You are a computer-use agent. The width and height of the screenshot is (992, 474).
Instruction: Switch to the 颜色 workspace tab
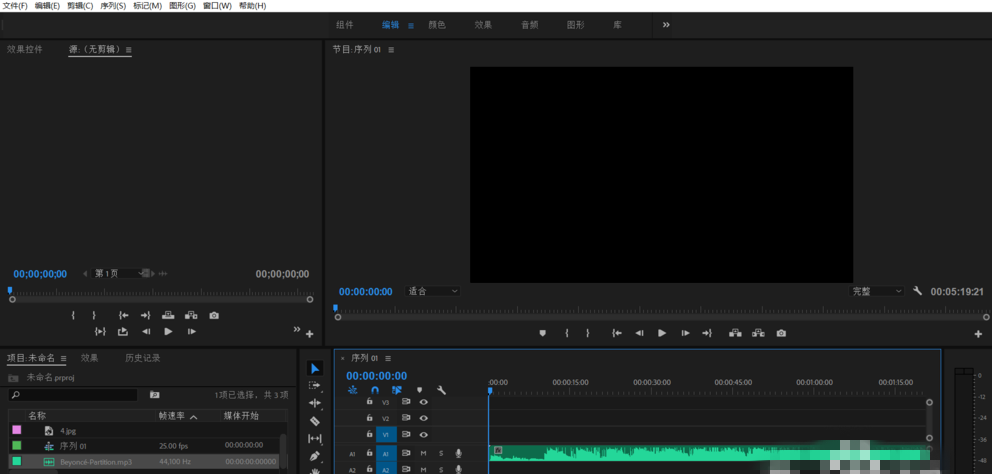click(437, 24)
